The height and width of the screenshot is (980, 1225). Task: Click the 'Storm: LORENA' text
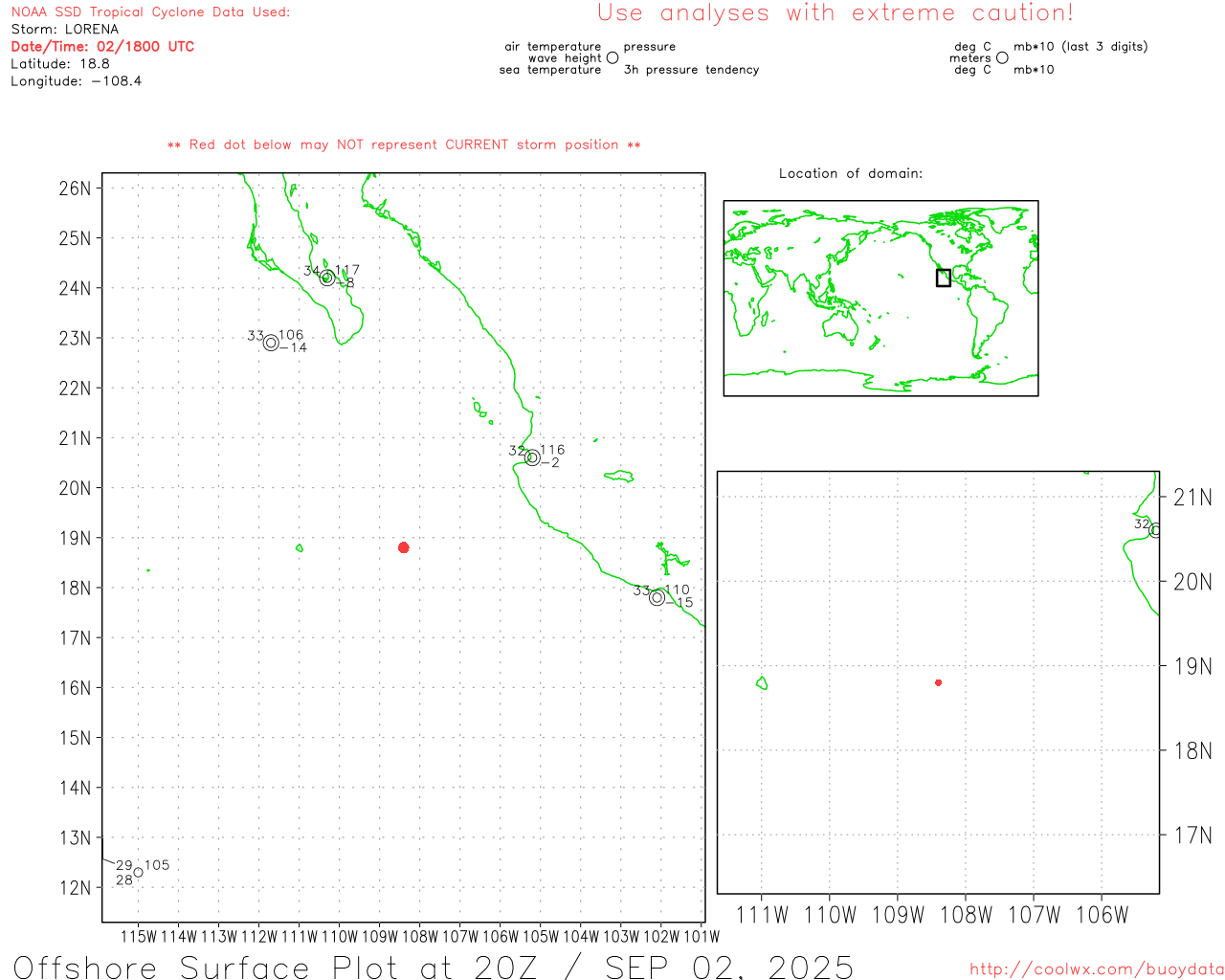[65, 29]
